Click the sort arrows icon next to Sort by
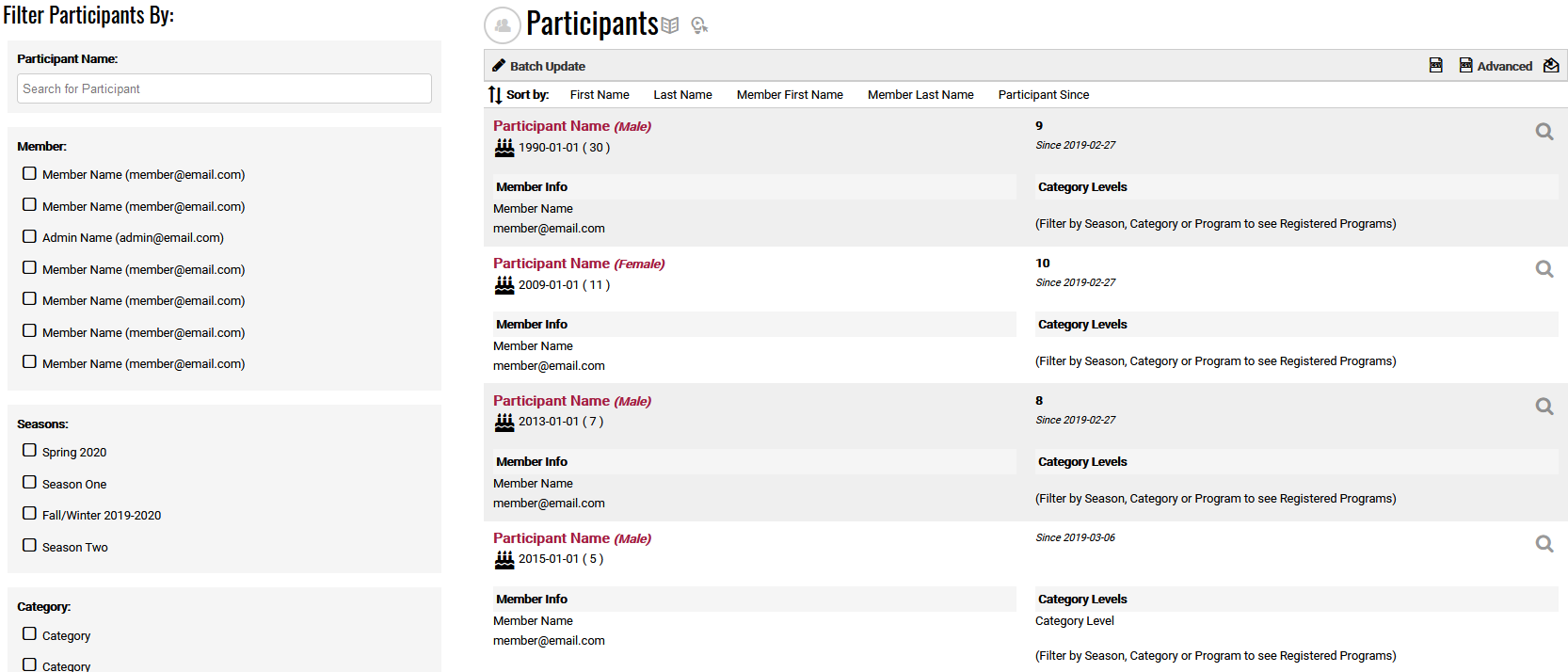The height and width of the screenshot is (672, 1568). click(x=494, y=94)
